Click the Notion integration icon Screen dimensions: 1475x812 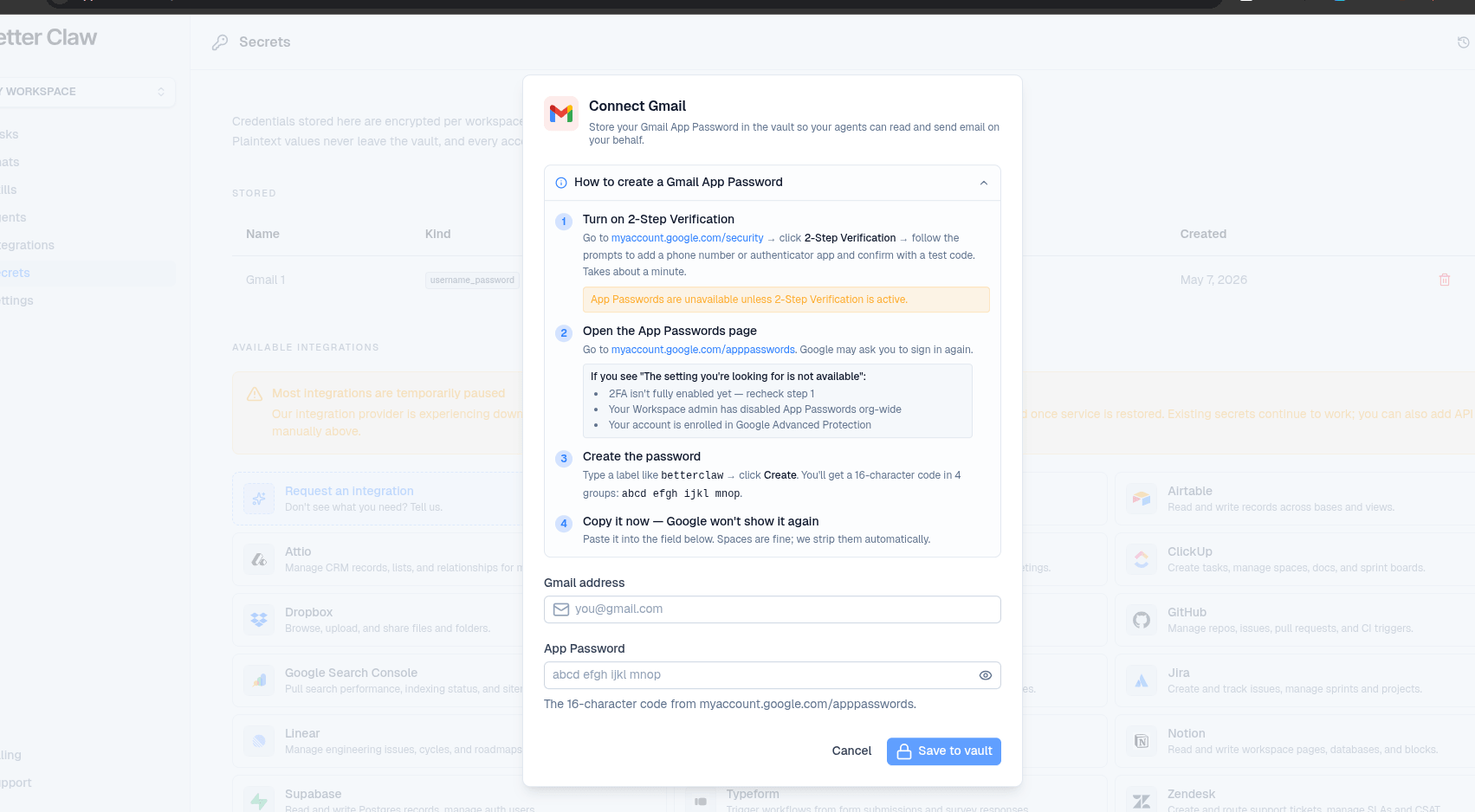tap(1142, 742)
